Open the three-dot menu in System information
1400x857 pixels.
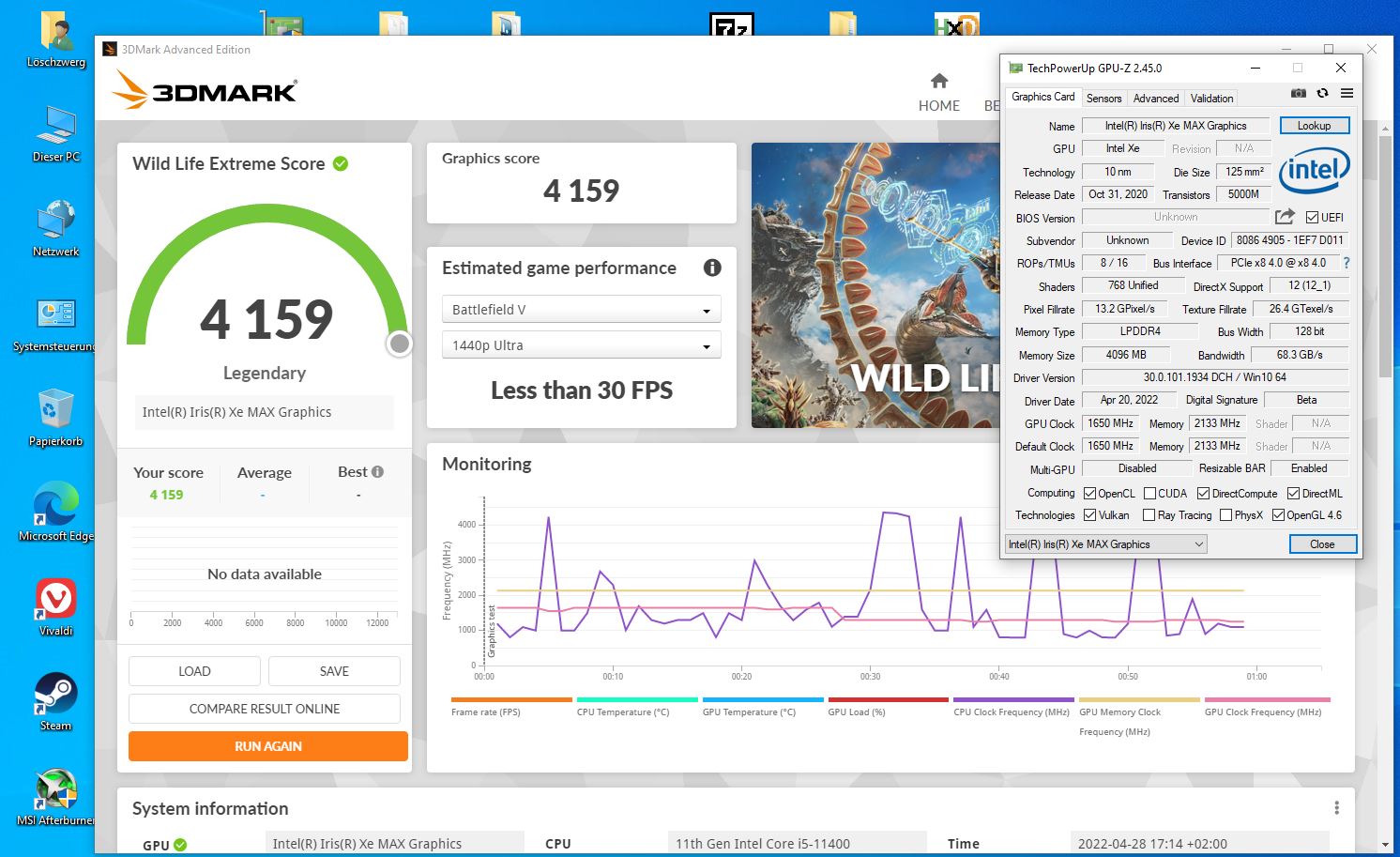pos(1336,808)
